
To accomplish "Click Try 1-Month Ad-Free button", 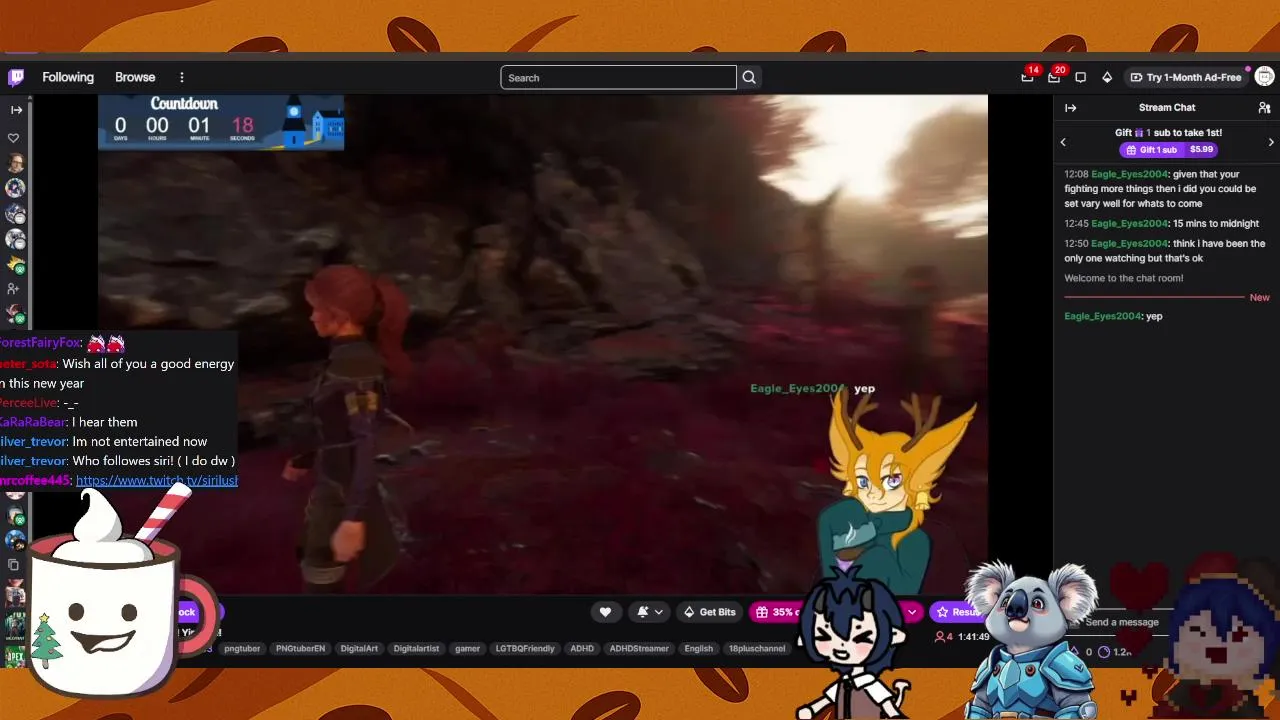I will (x=1186, y=77).
